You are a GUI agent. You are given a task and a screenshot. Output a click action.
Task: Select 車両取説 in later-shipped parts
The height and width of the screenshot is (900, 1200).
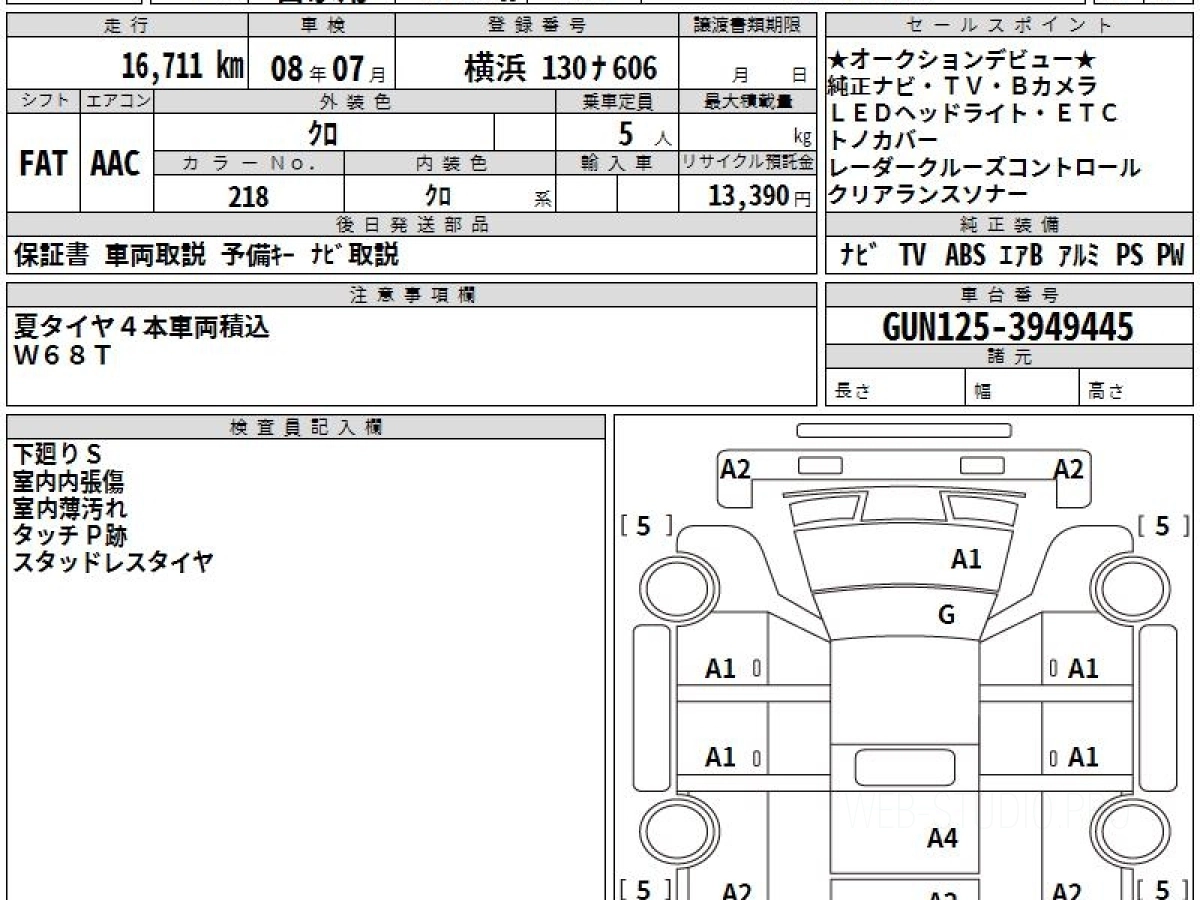click(x=155, y=256)
